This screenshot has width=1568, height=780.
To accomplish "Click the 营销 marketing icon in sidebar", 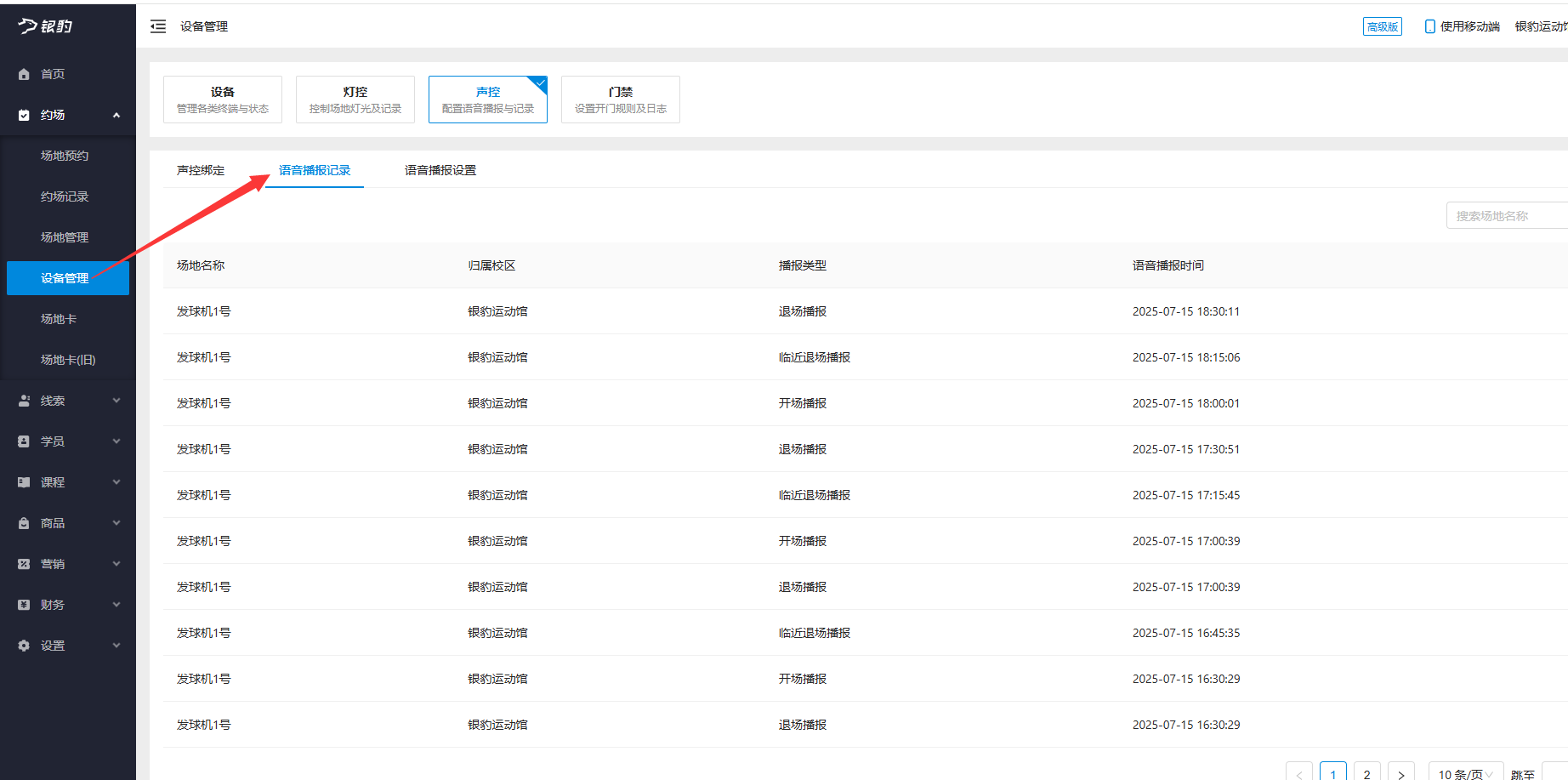I will 24,564.
